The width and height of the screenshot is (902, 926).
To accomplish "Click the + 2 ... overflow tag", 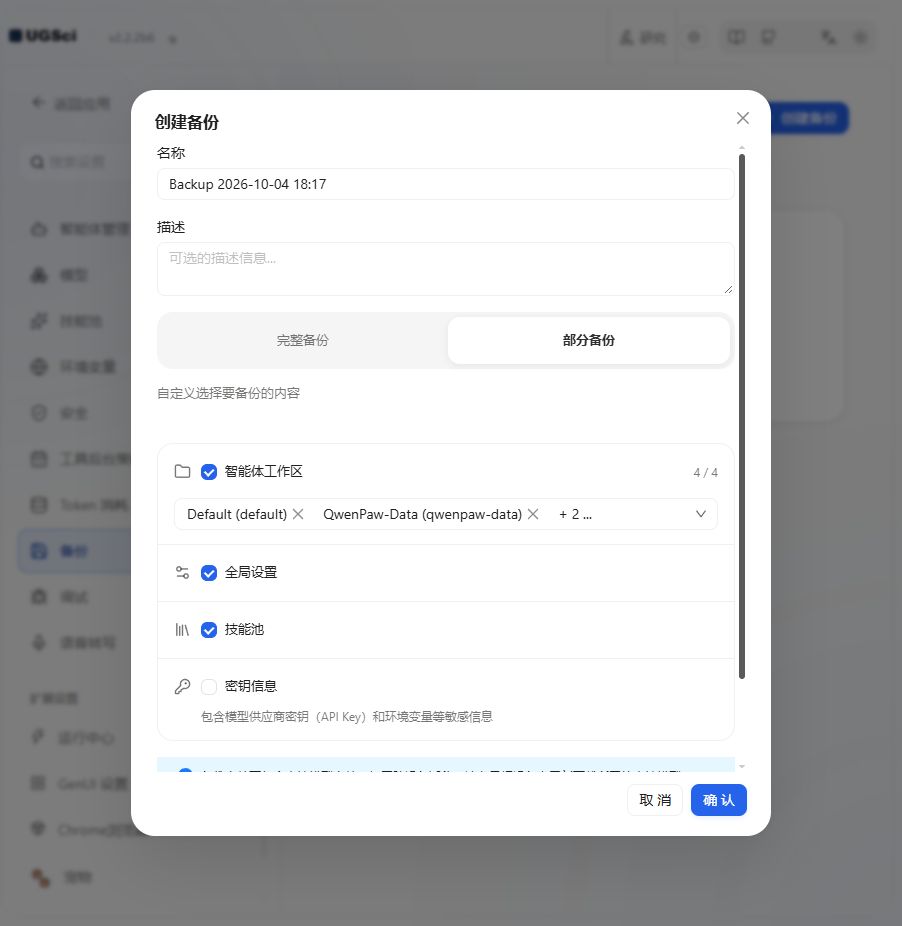I will click(575, 514).
